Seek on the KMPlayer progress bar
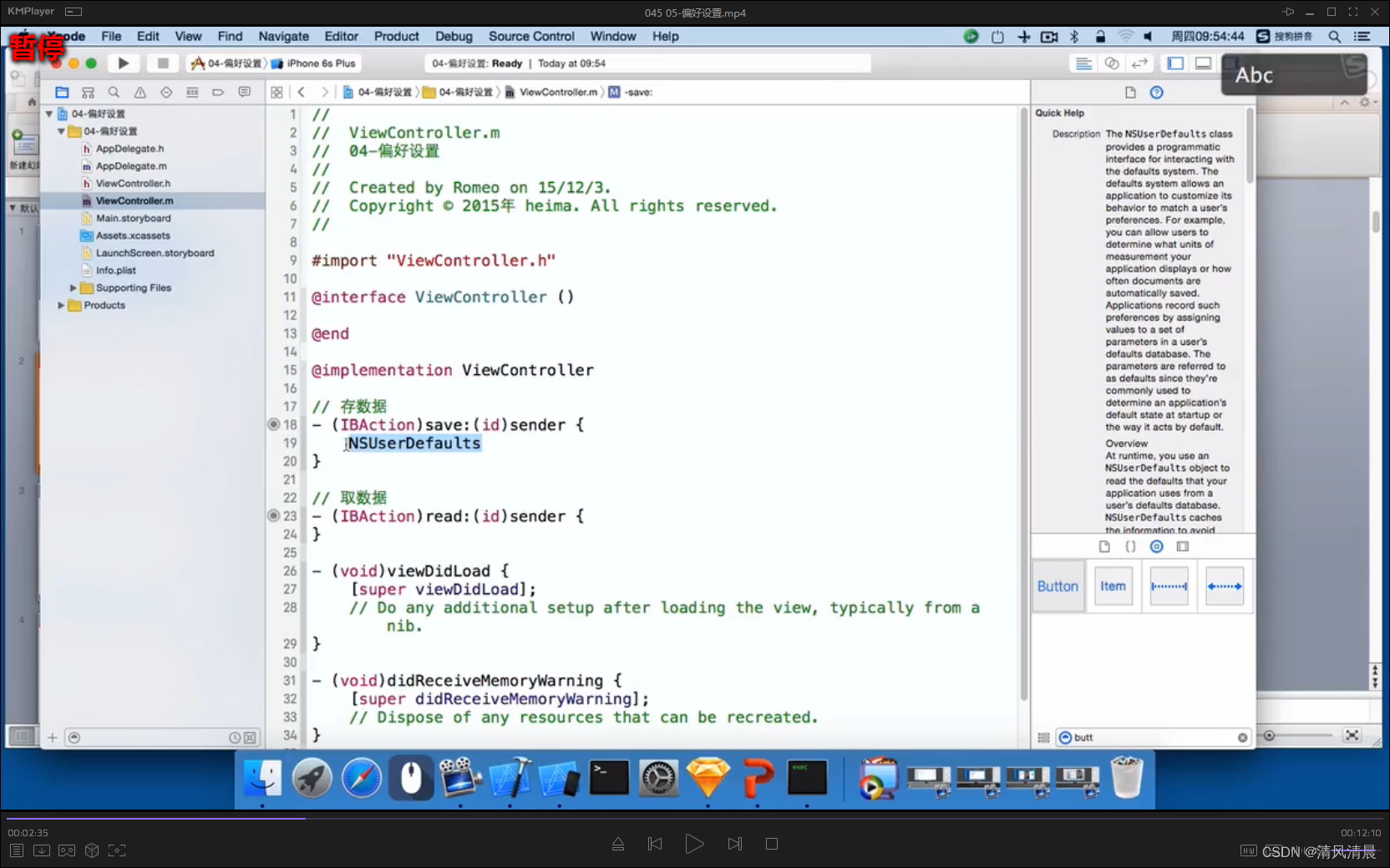Viewport: 1390px width, 868px height. 695,818
